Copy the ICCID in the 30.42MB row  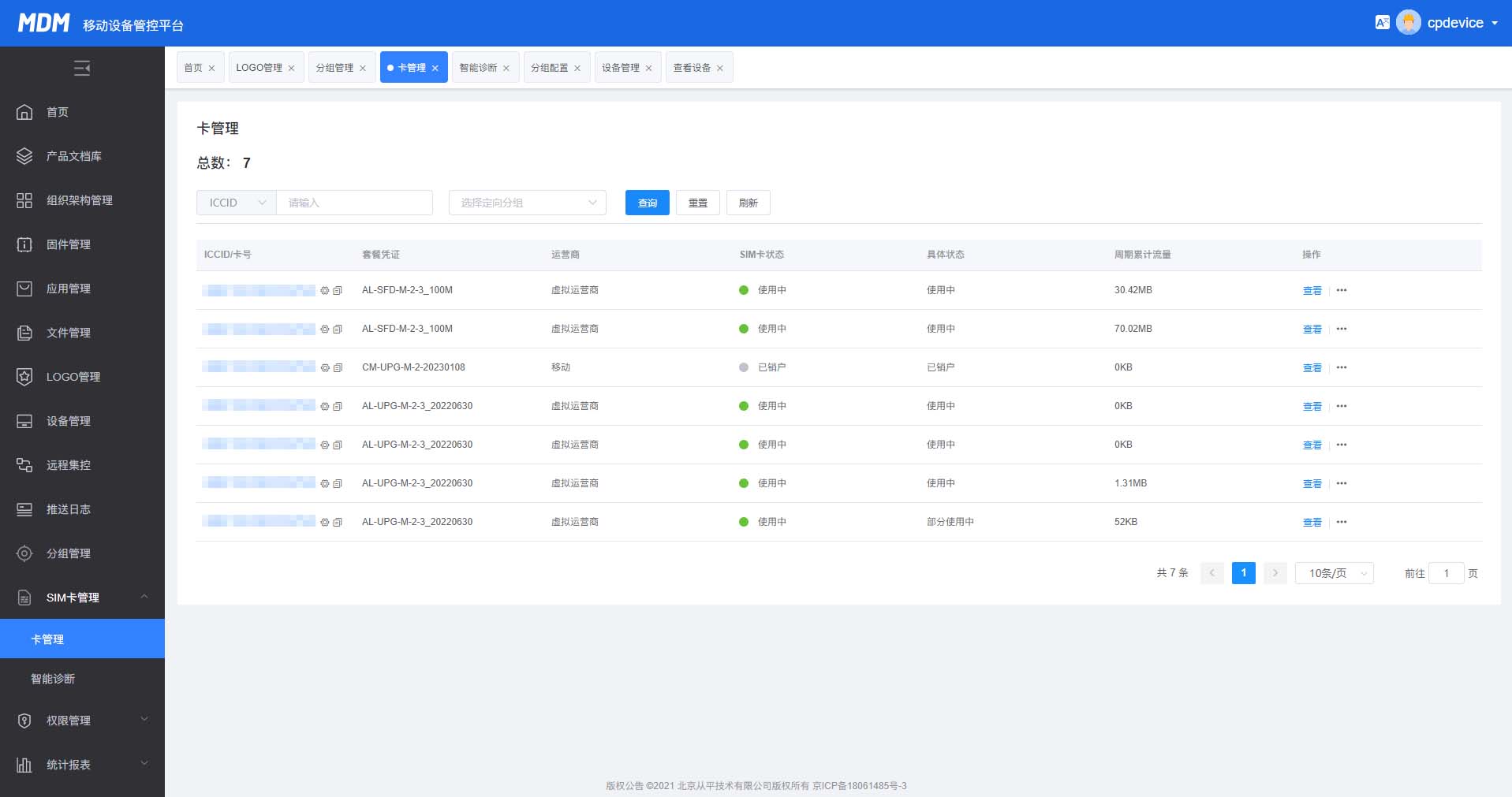pos(338,291)
